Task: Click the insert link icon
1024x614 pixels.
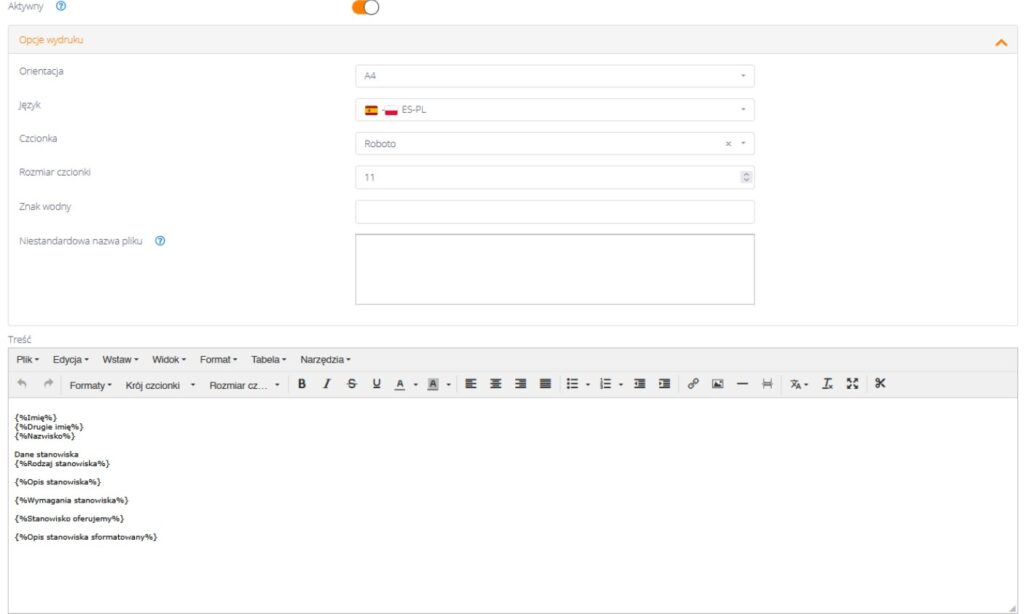Action: pos(693,384)
